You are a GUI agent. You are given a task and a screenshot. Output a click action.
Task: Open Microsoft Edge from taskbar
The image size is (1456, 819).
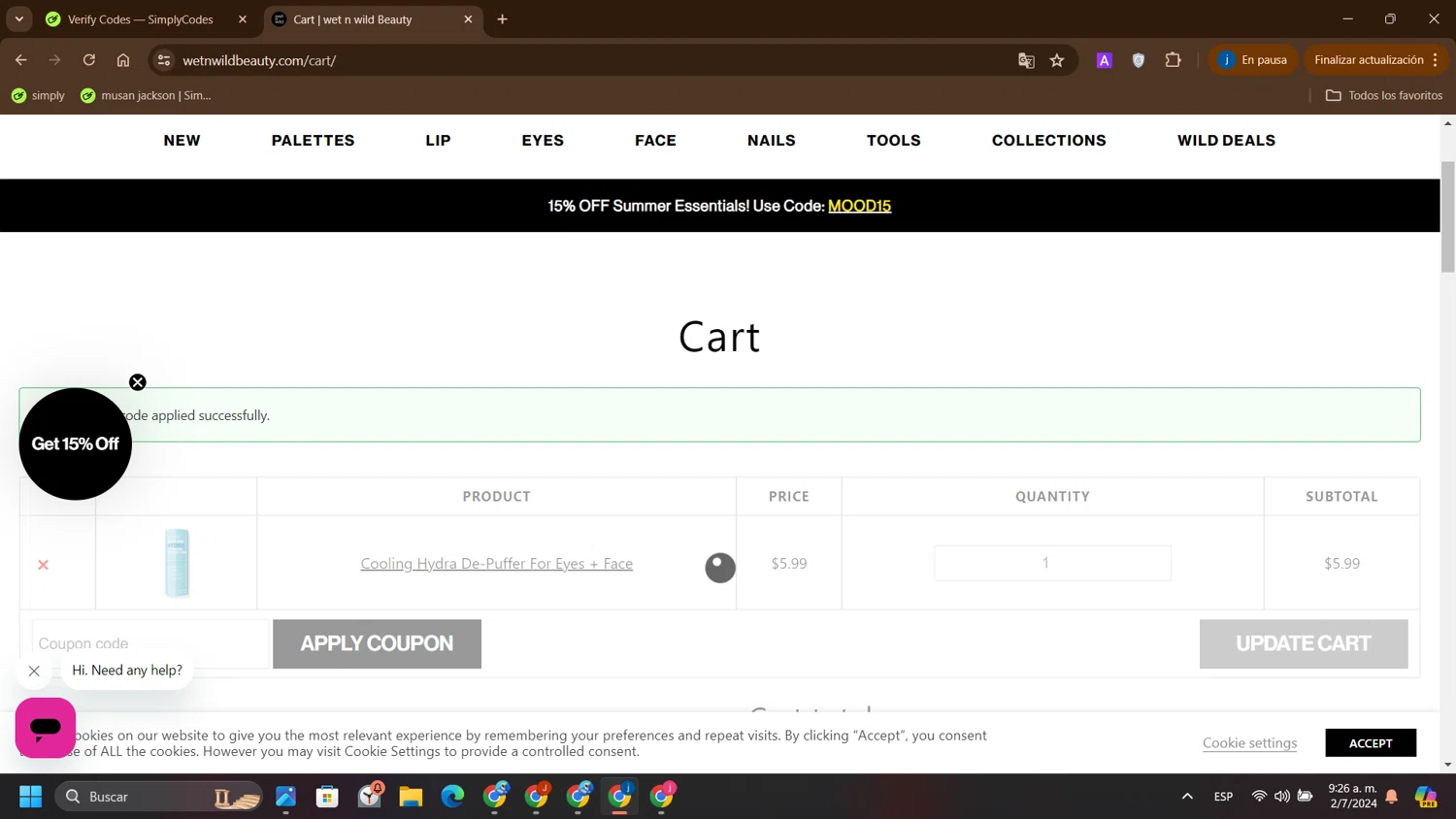point(452,797)
